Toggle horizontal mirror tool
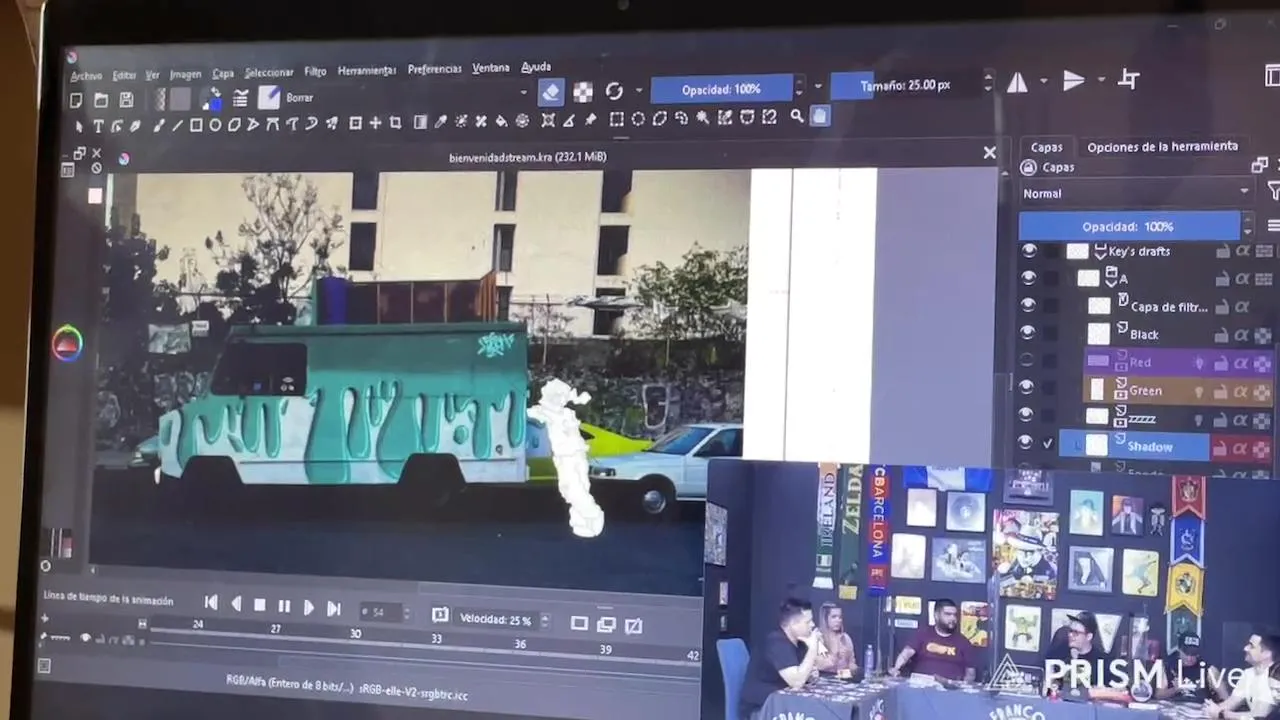 (1017, 83)
